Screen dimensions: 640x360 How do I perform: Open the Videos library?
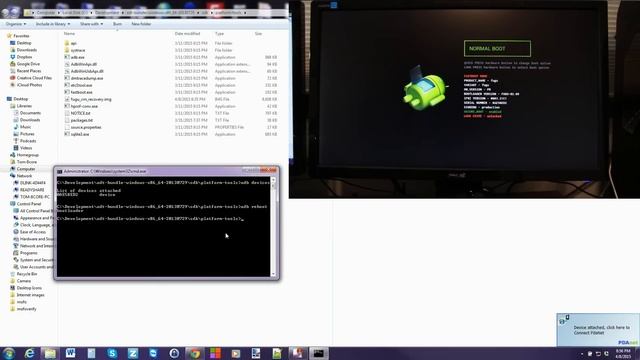(26, 148)
